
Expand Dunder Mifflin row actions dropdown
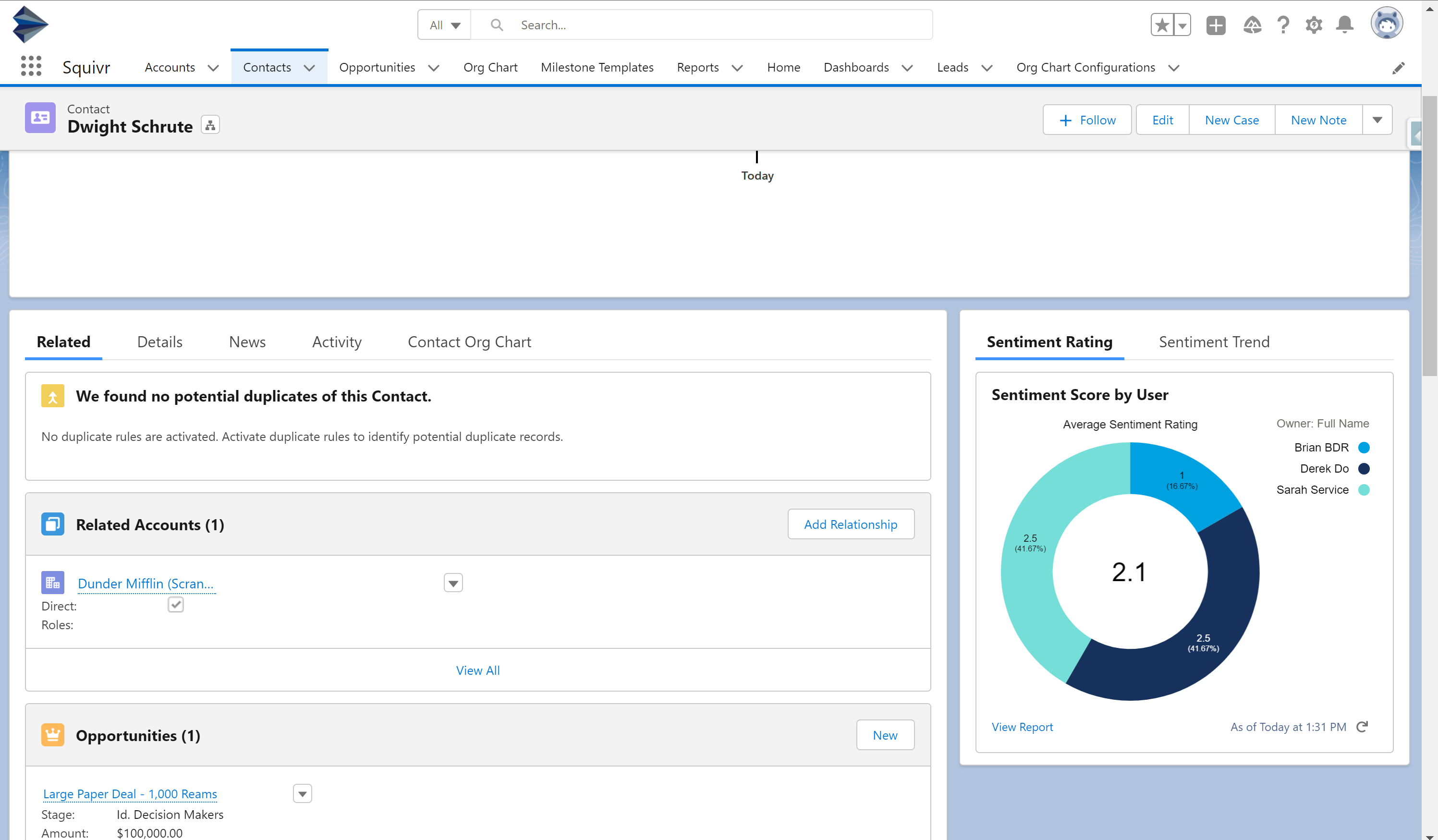[x=453, y=583]
